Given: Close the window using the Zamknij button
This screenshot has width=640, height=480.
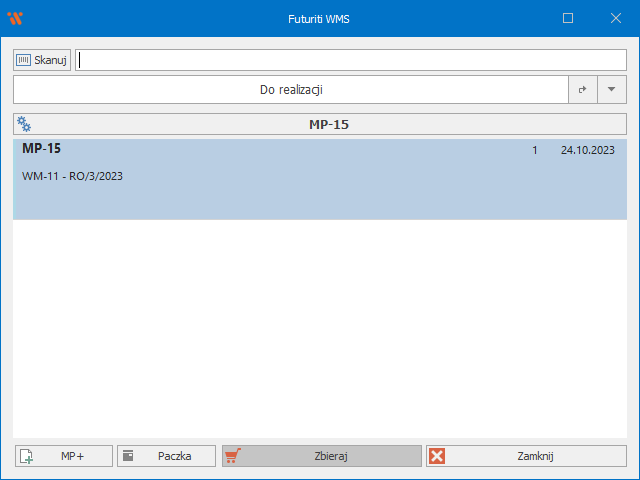Looking at the screenshot, I should 525,456.
